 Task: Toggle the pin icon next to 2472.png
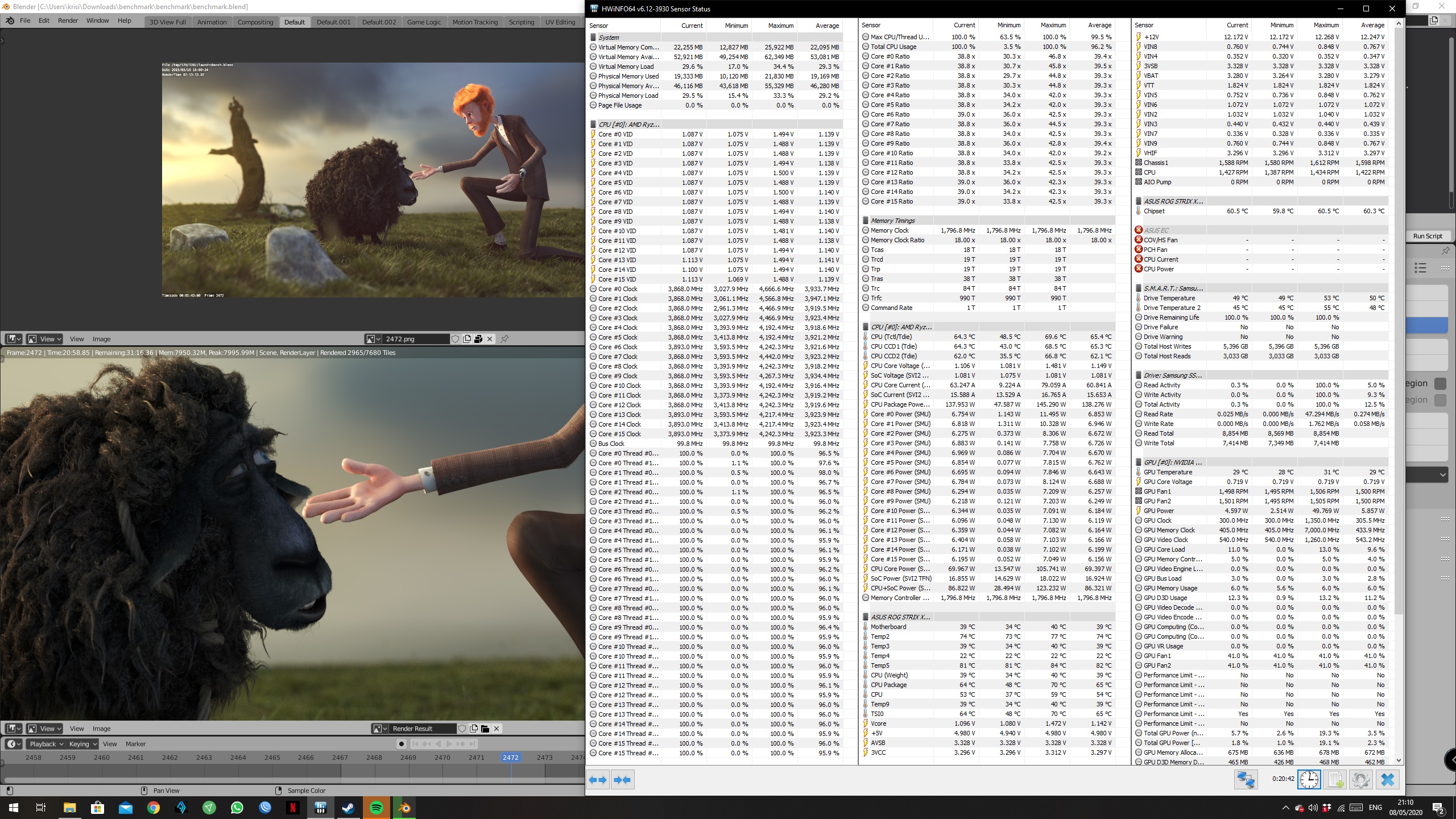pyautogui.click(x=504, y=339)
